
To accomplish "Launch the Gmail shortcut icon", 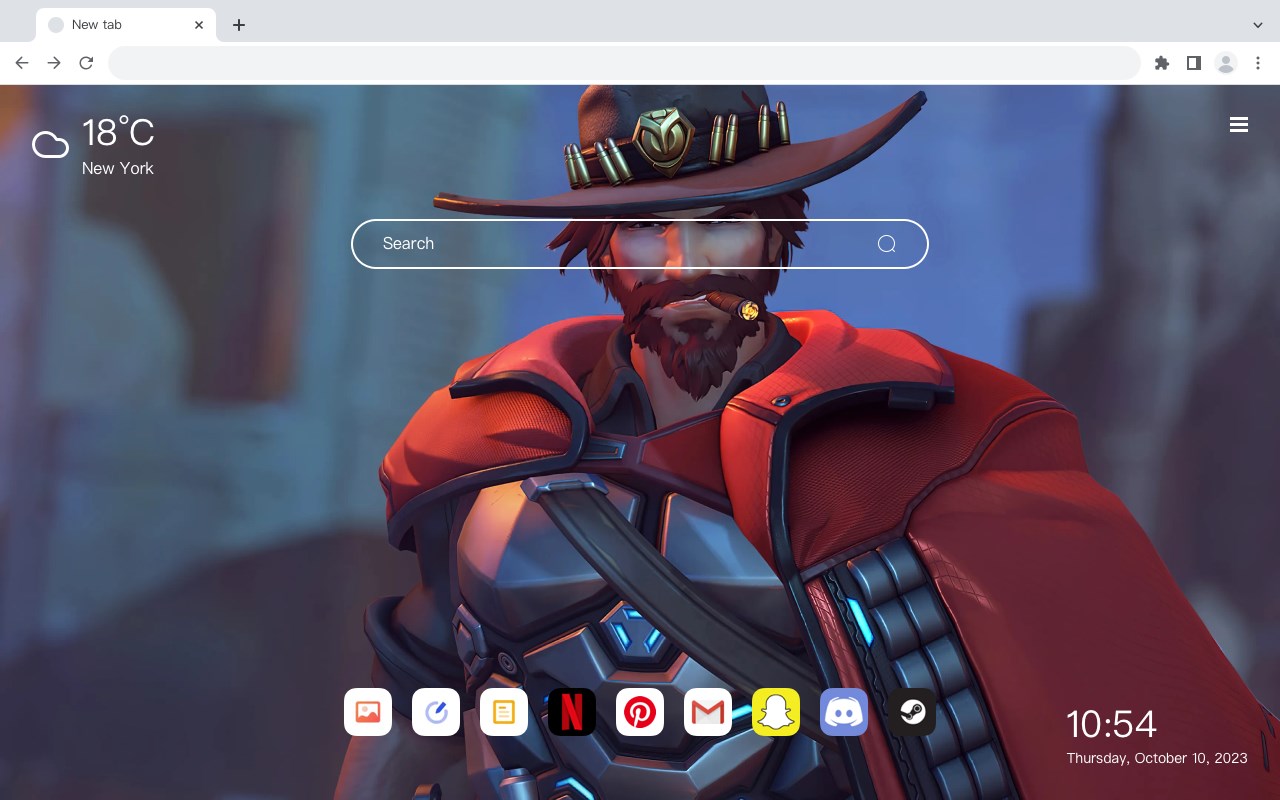I will coord(708,712).
